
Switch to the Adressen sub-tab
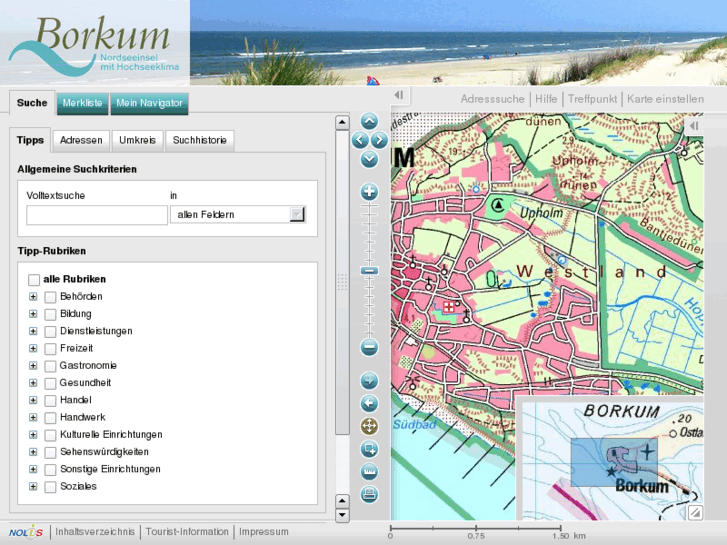[81, 140]
